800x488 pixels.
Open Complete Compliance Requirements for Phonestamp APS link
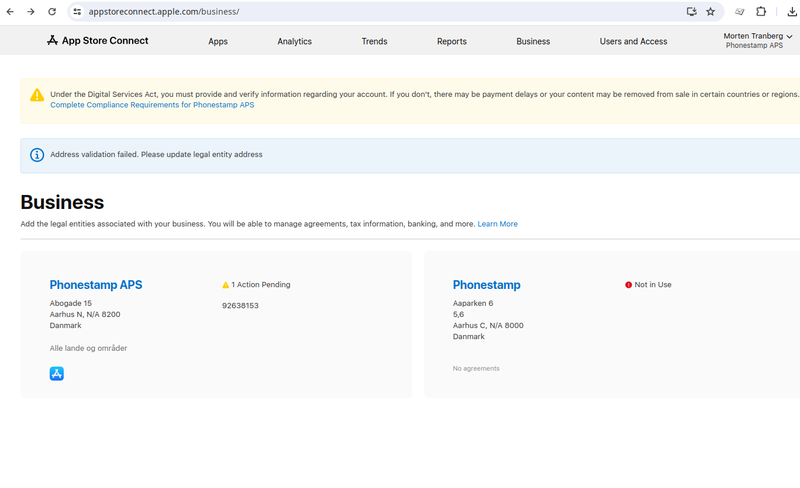pyautogui.click(x=152, y=105)
